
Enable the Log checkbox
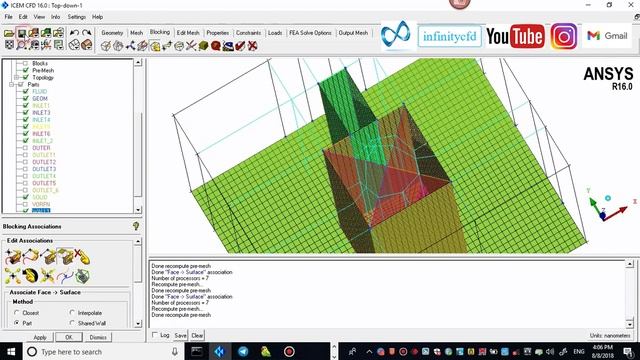point(155,335)
